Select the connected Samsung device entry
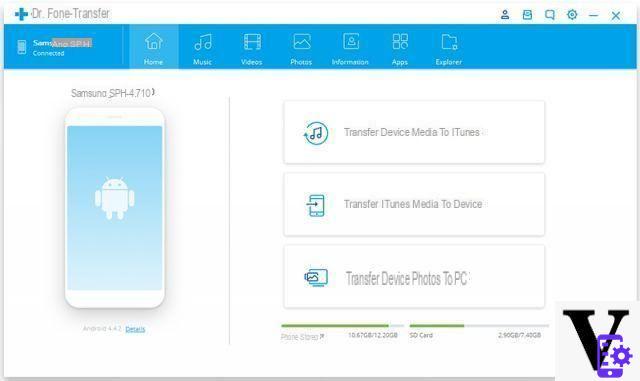Image resolution: width=640 pixels, height=381 pixels. (63, 47)
